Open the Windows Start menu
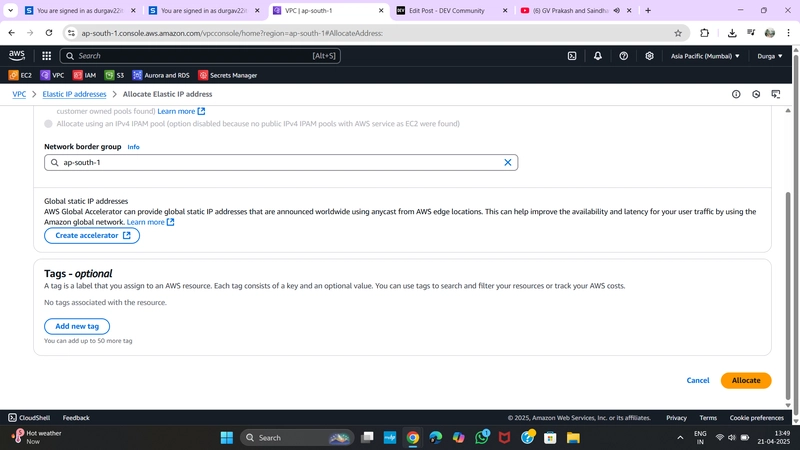 point(227,437)
